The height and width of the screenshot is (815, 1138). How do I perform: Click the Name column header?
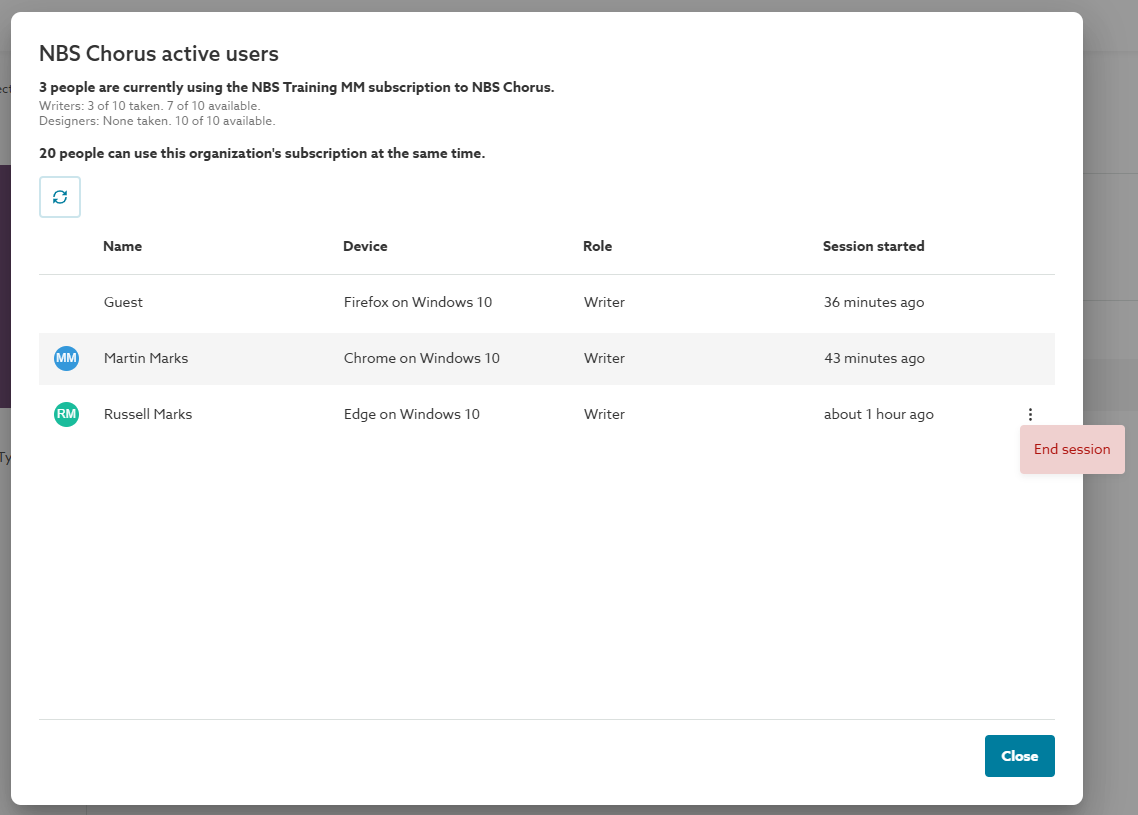click(122, 246)
